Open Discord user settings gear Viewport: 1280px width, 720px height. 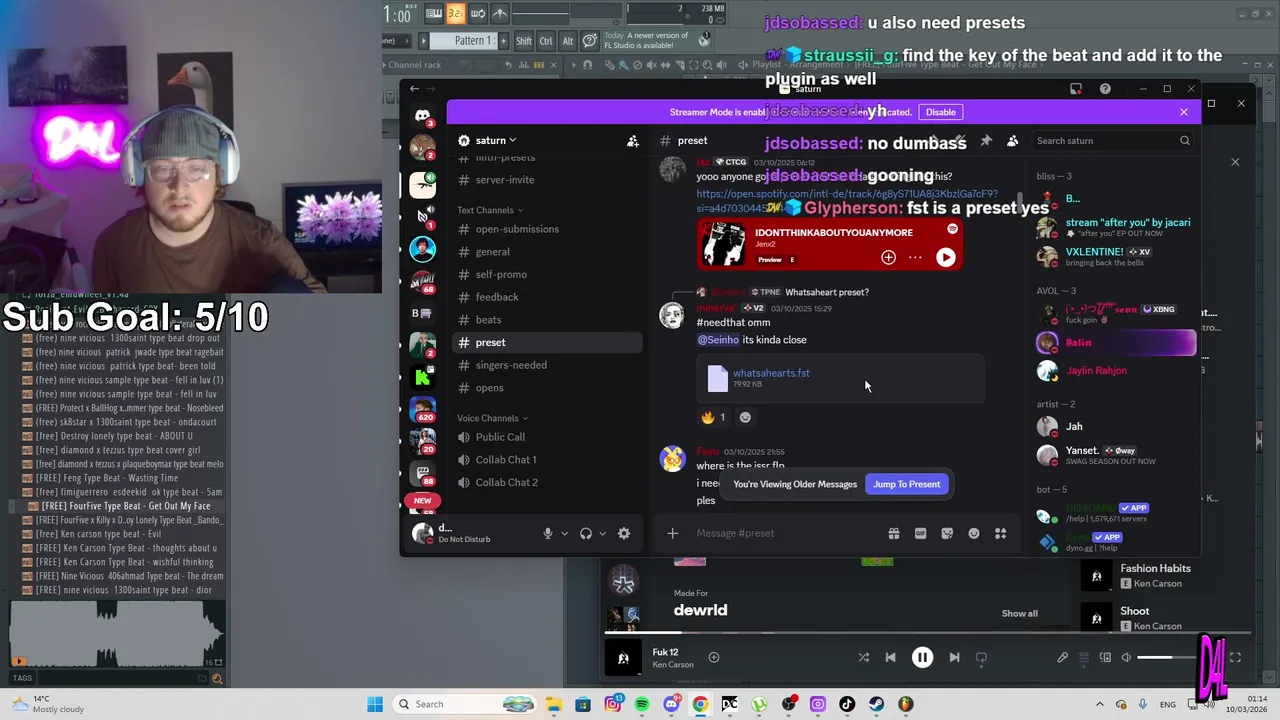624,534
